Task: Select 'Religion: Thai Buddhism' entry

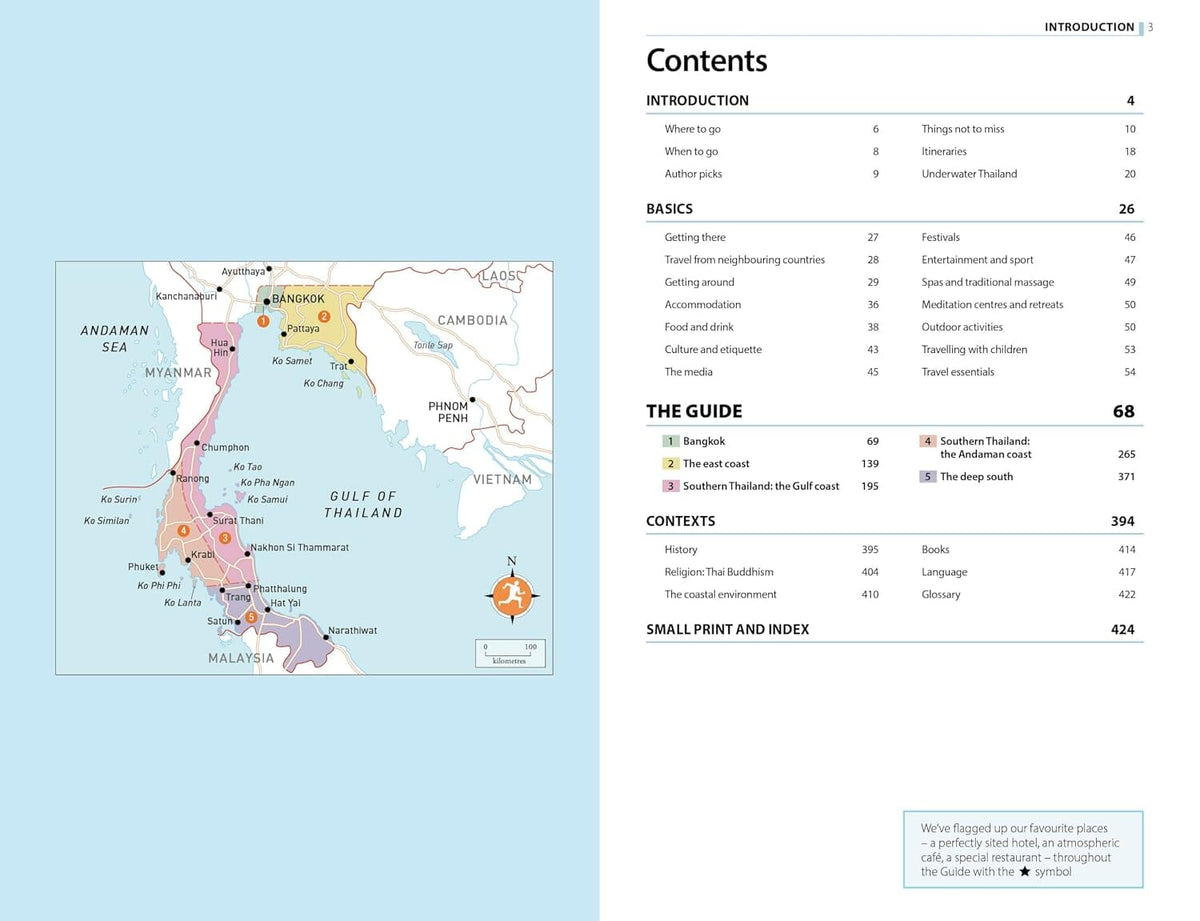Action: coord(719,572)
